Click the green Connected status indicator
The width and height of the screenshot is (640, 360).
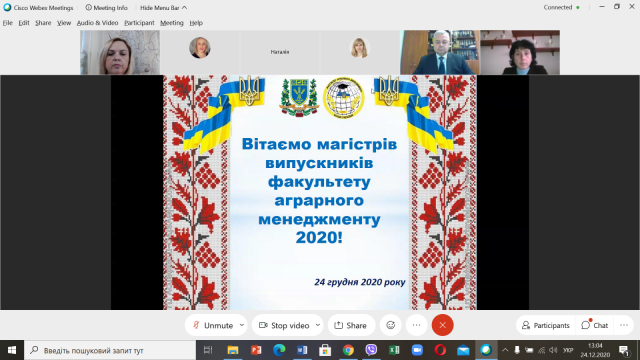point(578,7)
